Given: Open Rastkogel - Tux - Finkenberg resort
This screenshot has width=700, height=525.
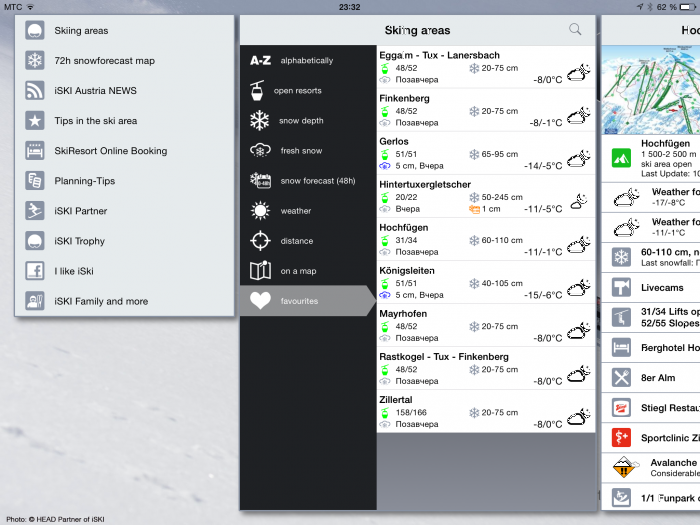Looking at the screenshot, I should click(486, 368).
